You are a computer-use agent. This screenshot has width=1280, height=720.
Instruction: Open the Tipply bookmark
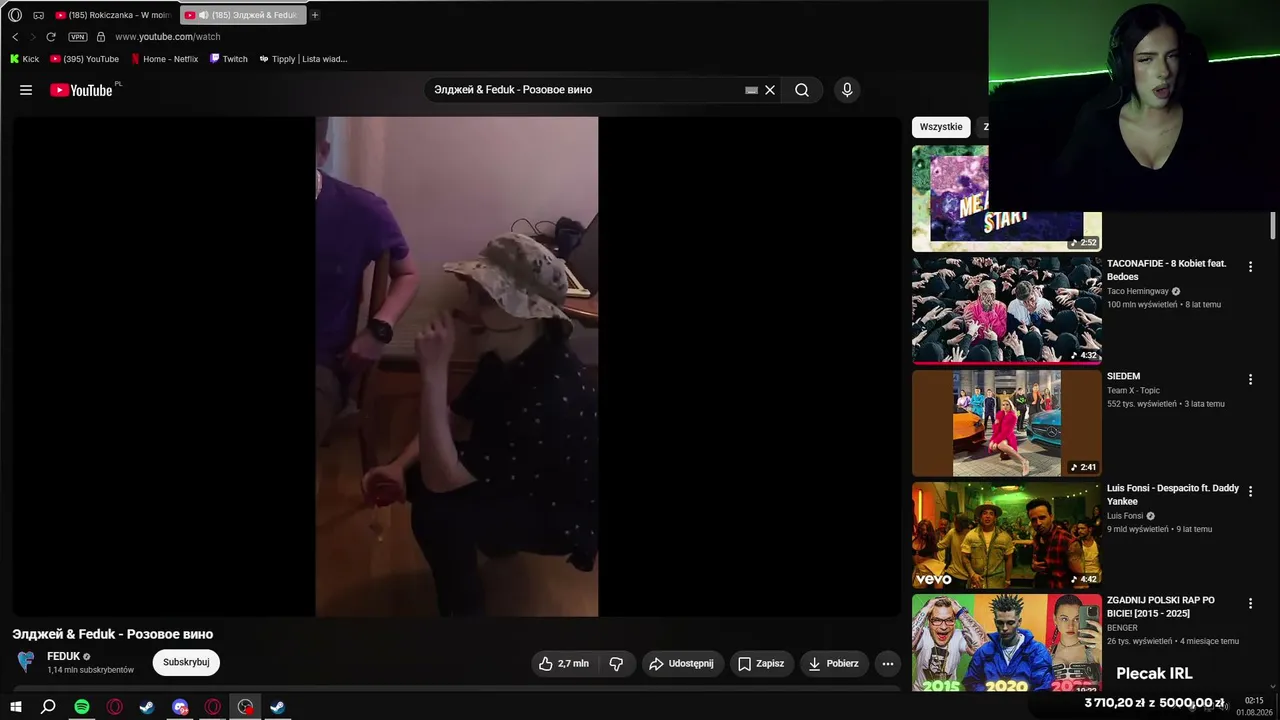(x=303, y=59)
